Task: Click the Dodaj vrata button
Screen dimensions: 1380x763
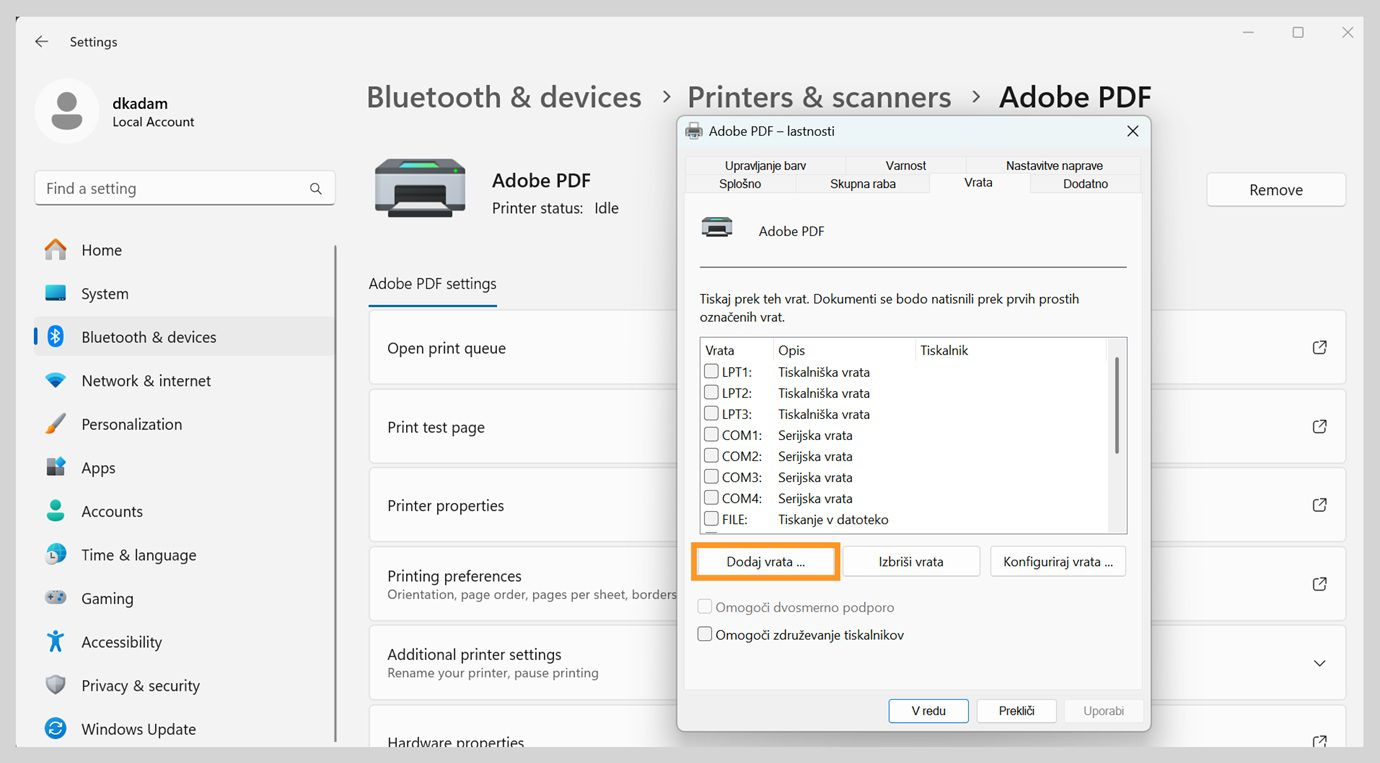Action: 765,562
